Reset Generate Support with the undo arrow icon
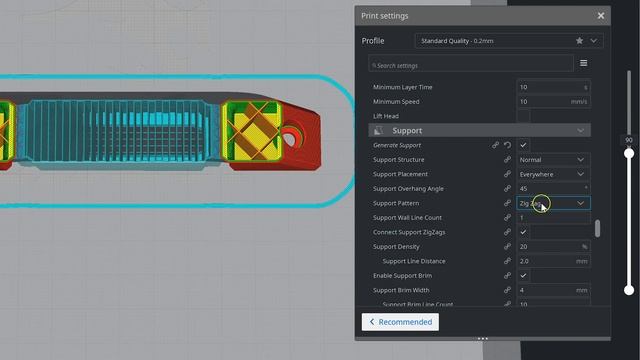The image size is (640, 360). tap(507, 145)
